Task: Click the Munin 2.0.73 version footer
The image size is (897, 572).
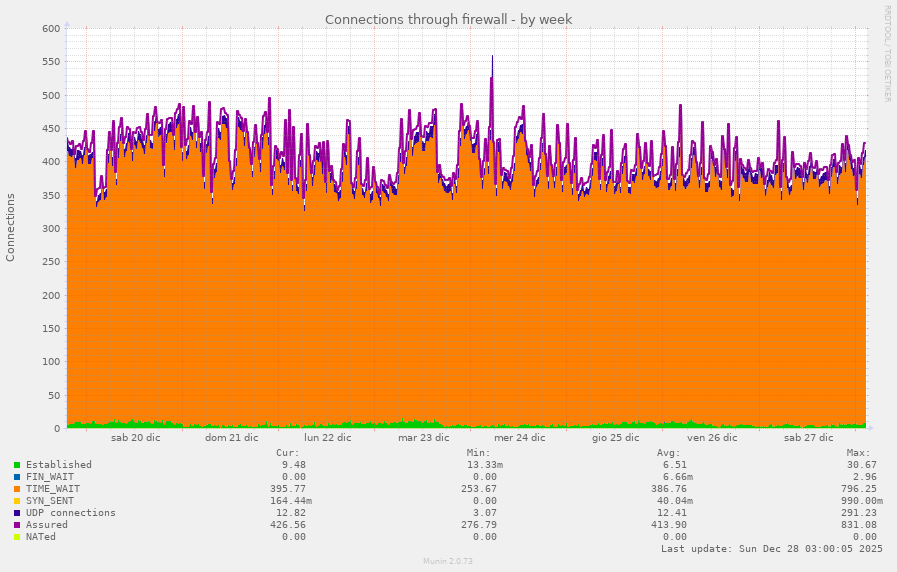Action: click(x=448, y=561)
